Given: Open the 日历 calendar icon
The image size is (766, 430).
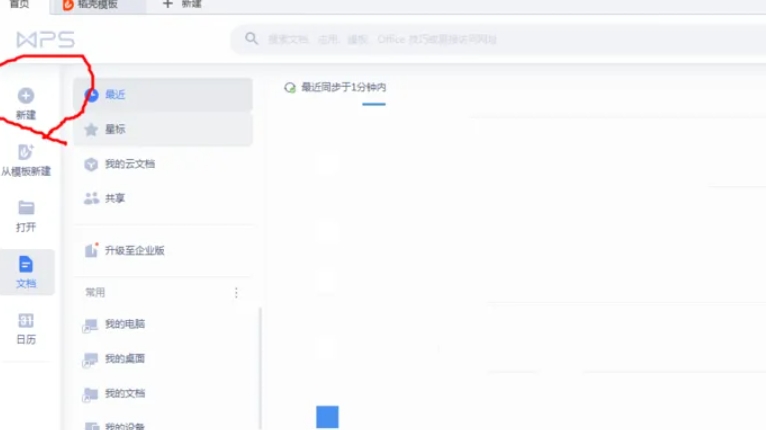Looking at the screenshot, I should (x=26, y=321).
